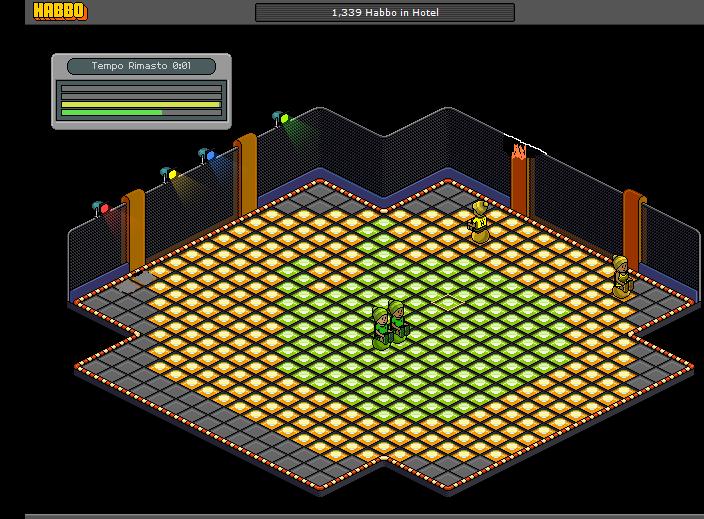The height and width of the screenshot is (519, 704).
Task: Select the yellow player in the W shirt
Action: coord(480,222)
